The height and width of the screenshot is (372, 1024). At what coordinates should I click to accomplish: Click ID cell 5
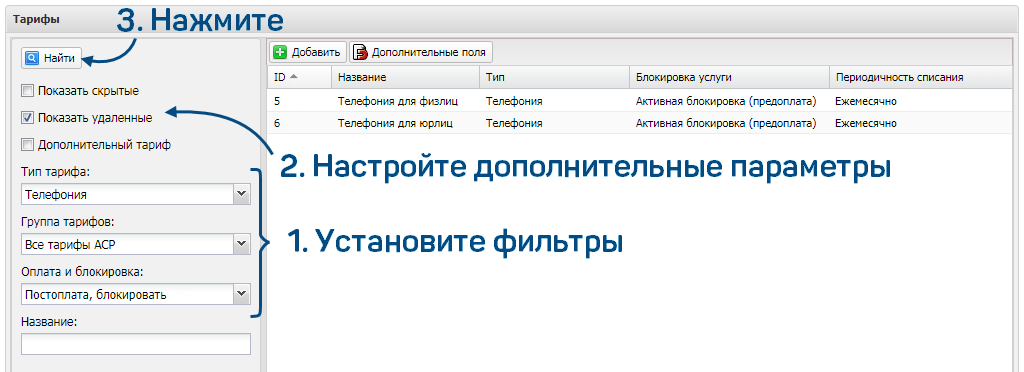(x=277, y=101)
